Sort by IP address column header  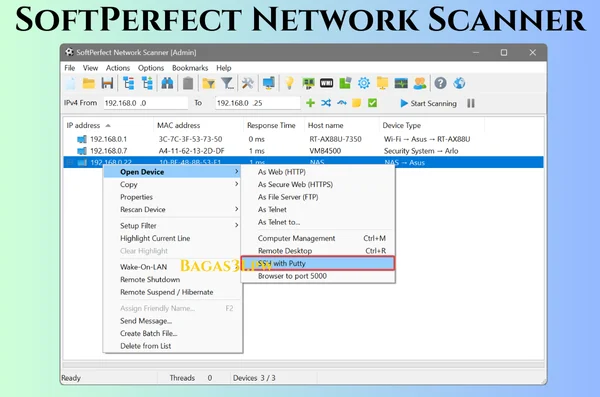pos(108,125)
